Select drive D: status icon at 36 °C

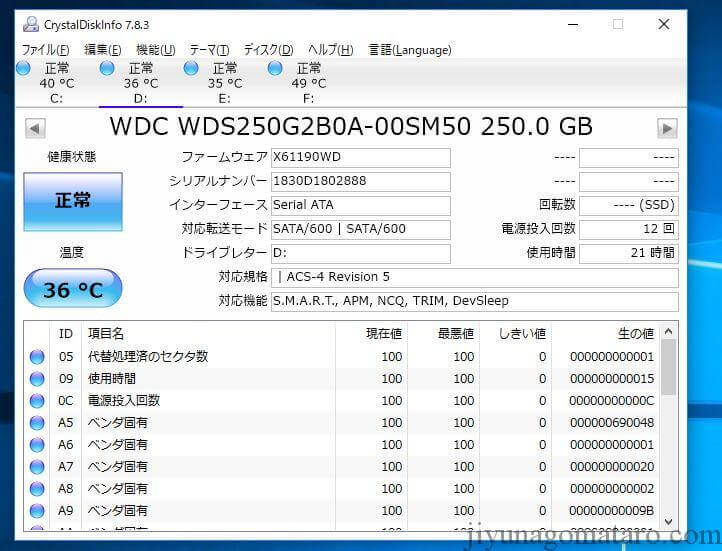coord(107,68)
